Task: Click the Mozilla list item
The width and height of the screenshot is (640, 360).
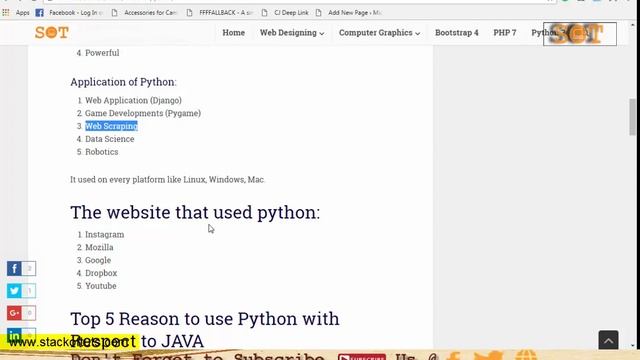Action: [99, 247]
